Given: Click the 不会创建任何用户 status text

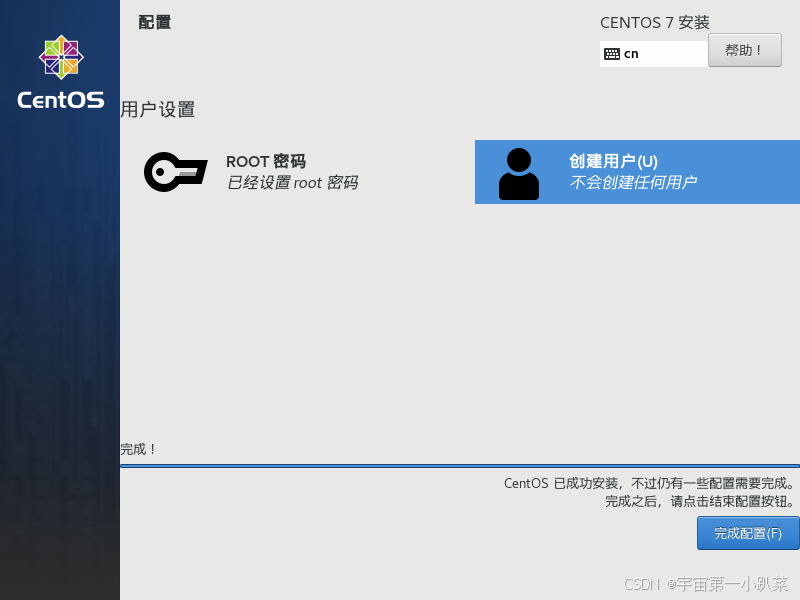Looking at the screenshot, I should click(633, 182).
